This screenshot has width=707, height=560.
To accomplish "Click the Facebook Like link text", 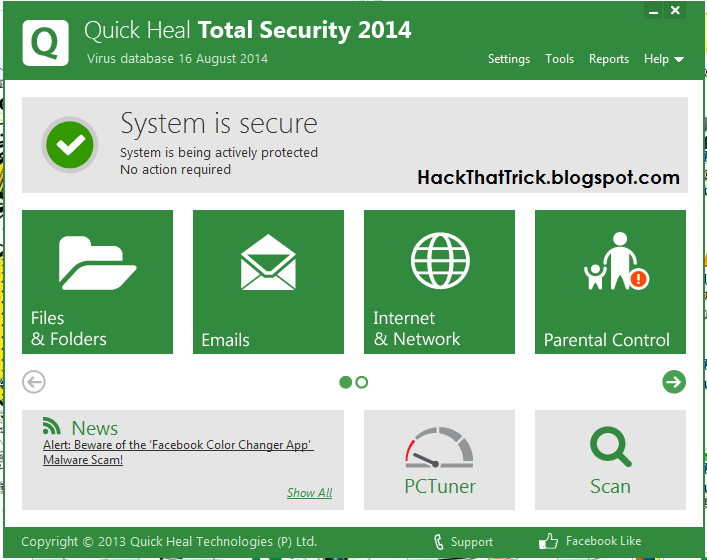I will (603, 541).
